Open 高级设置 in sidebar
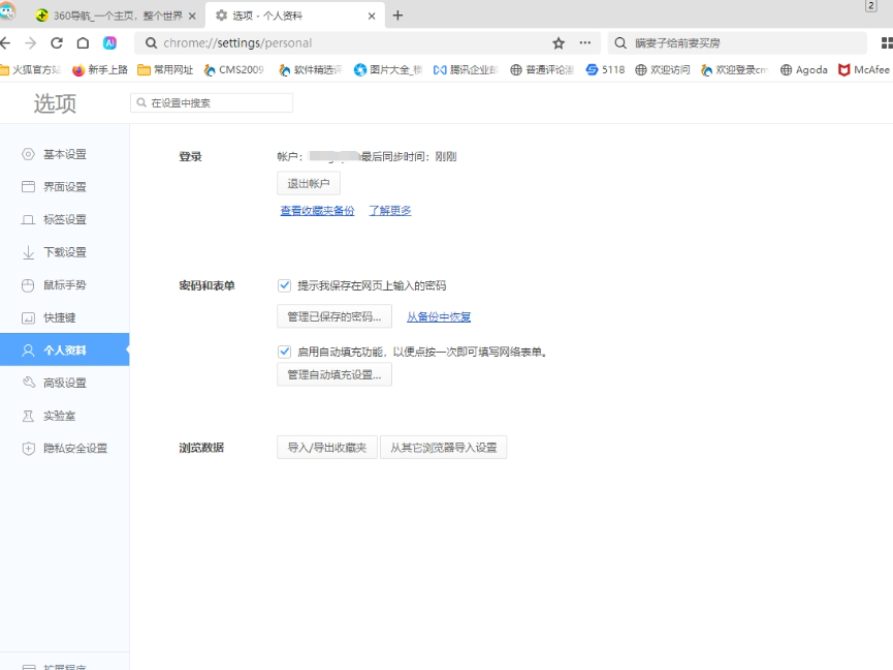893x670 pixels. 65,383
